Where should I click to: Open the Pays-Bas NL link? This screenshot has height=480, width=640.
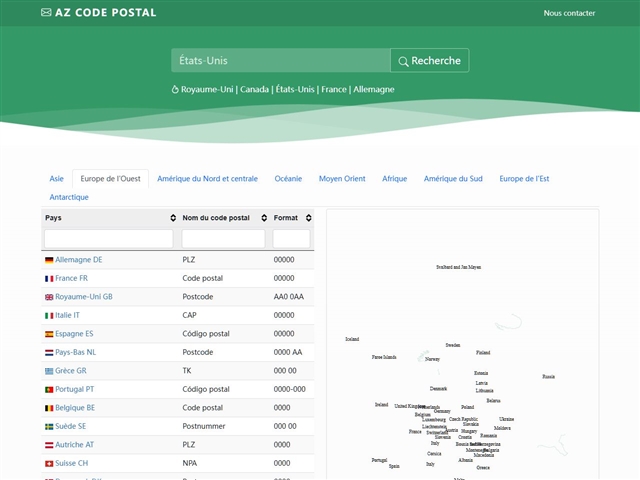pyautogui.click(x=76, y=352)
